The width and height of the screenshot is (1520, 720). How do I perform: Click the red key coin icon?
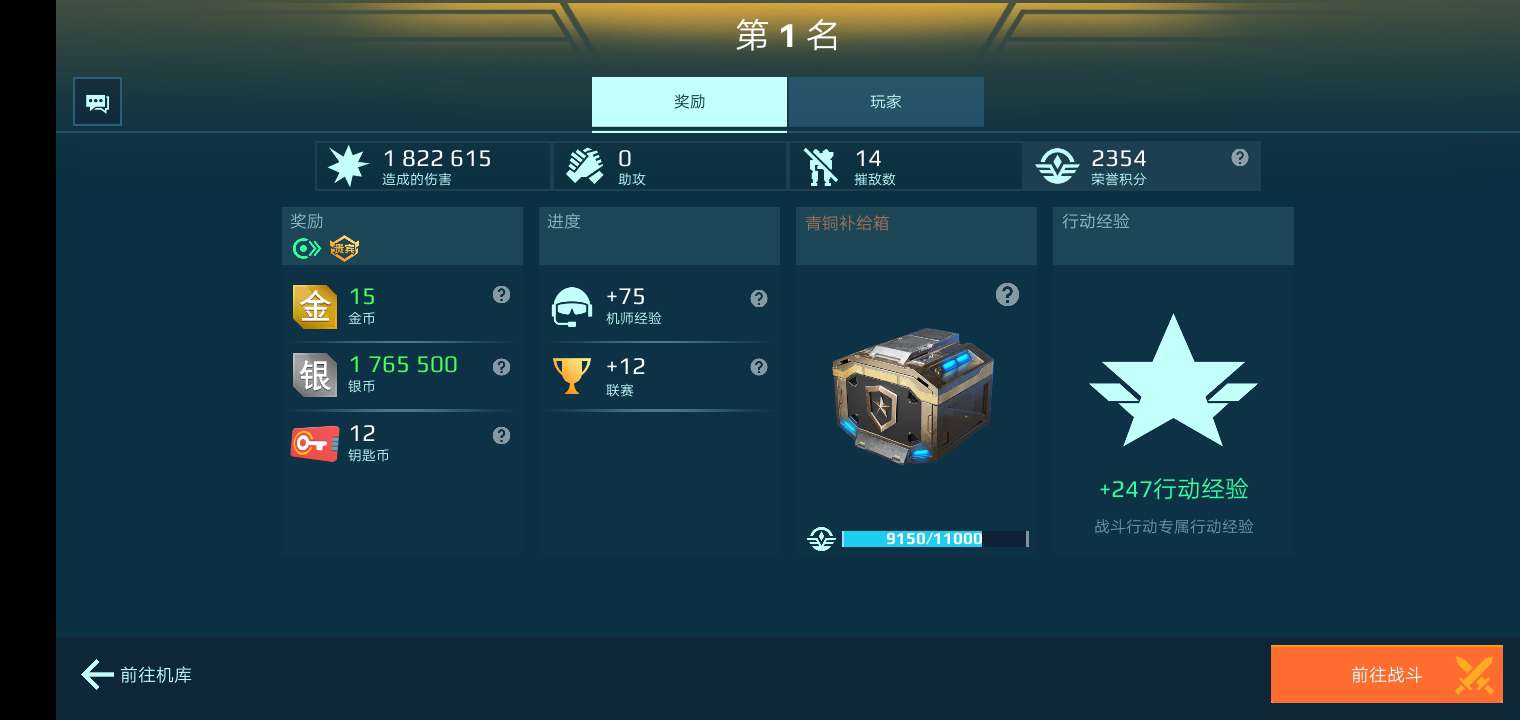[315, 443]
